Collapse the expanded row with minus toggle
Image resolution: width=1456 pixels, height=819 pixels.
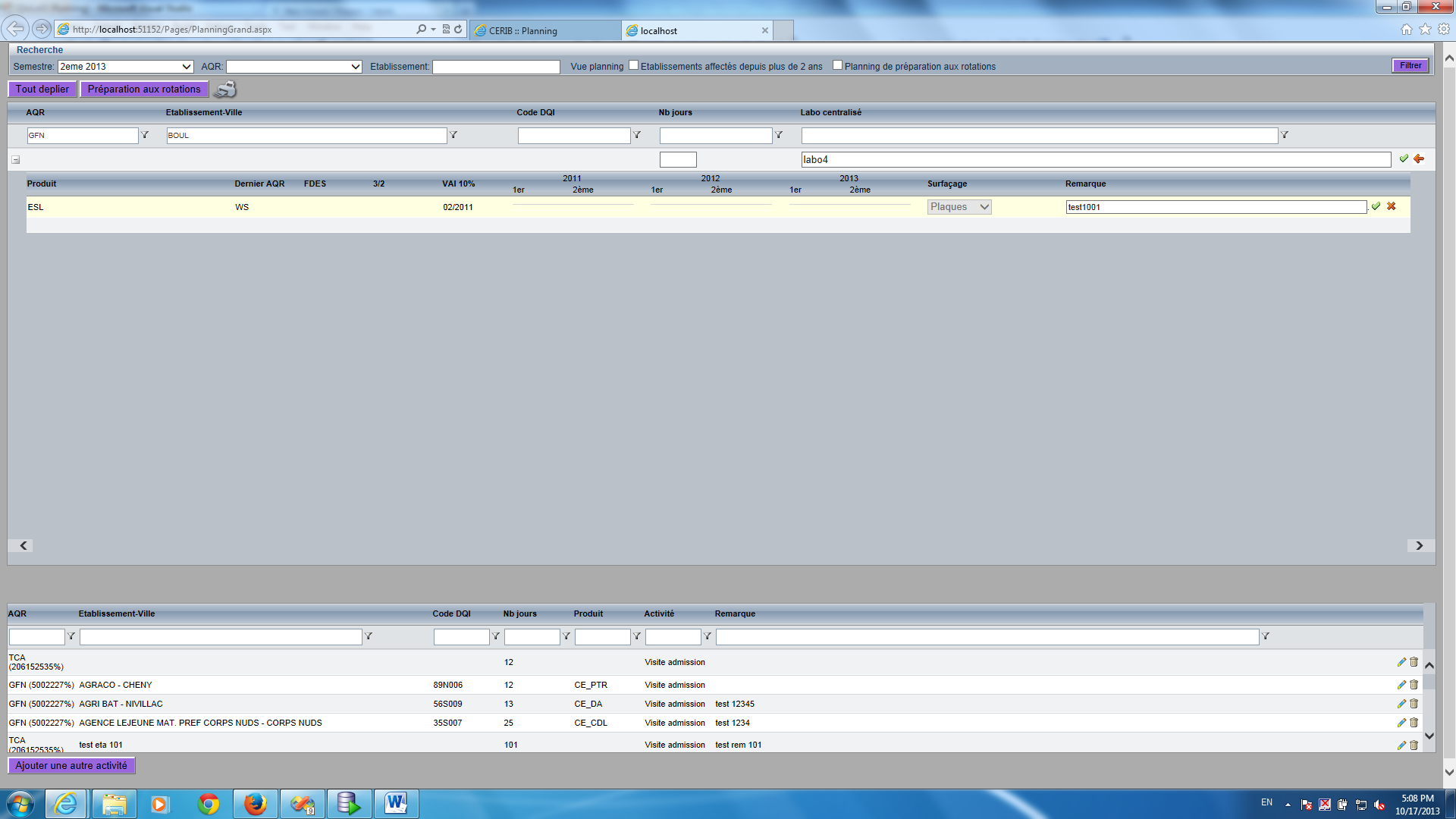point(15,160)
